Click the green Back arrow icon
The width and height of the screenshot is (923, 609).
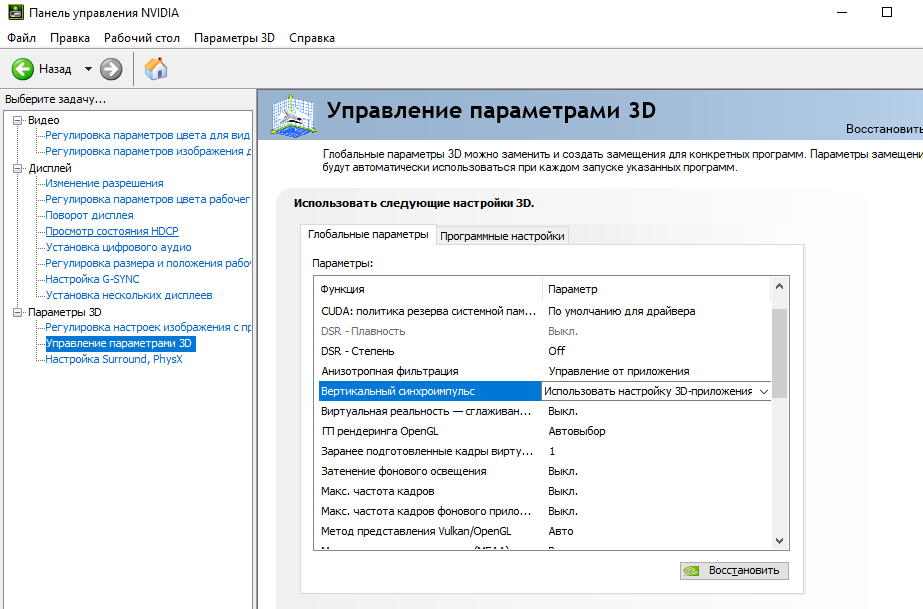[23, 69]
